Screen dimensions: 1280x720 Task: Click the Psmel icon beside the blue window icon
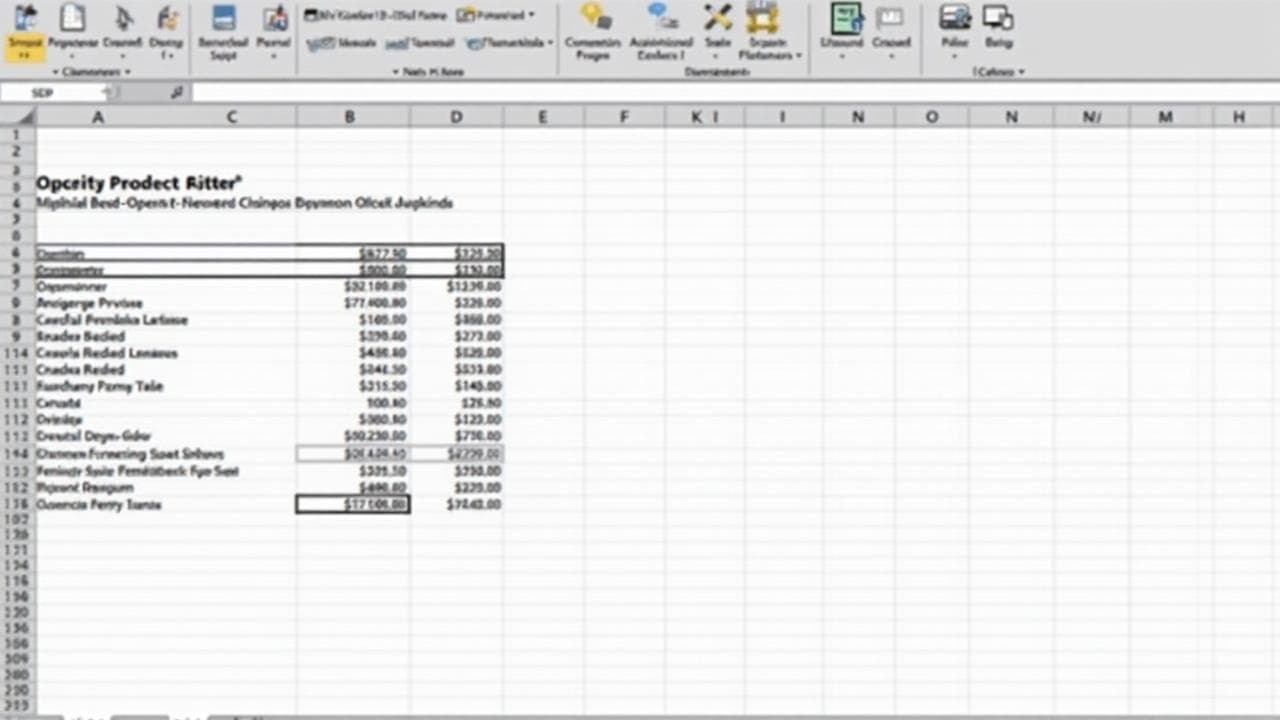click(x=274, y=17)
